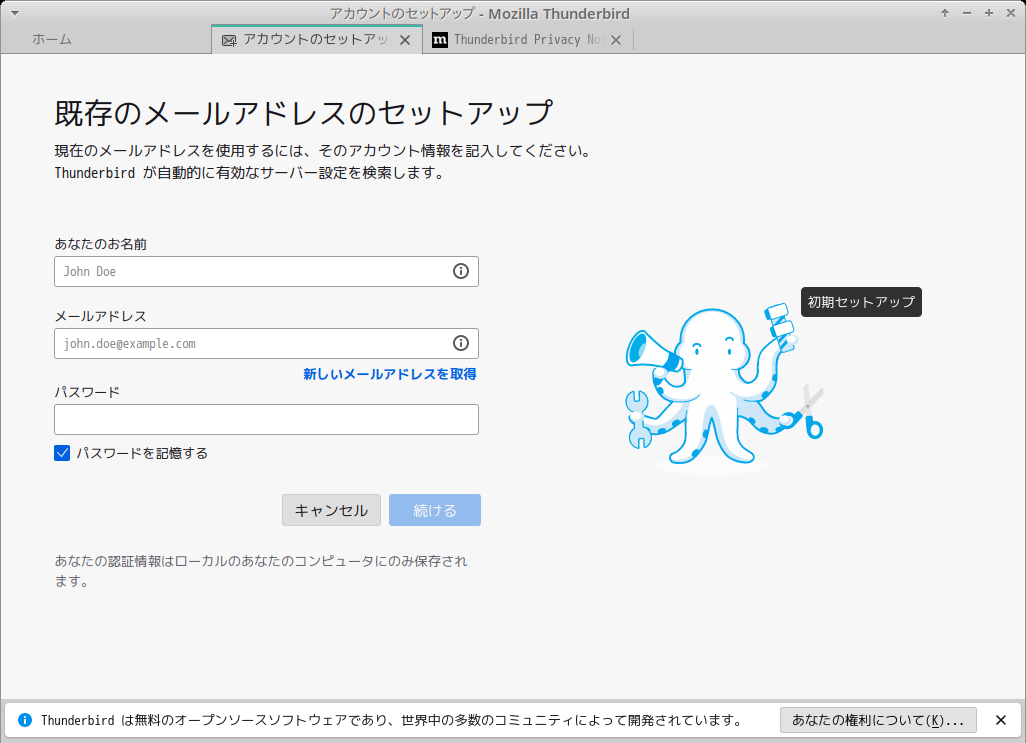Viewport: 1026px width, 743px height.
Task: Click the octopus setup illustration
Action: [x=724, y=388]
